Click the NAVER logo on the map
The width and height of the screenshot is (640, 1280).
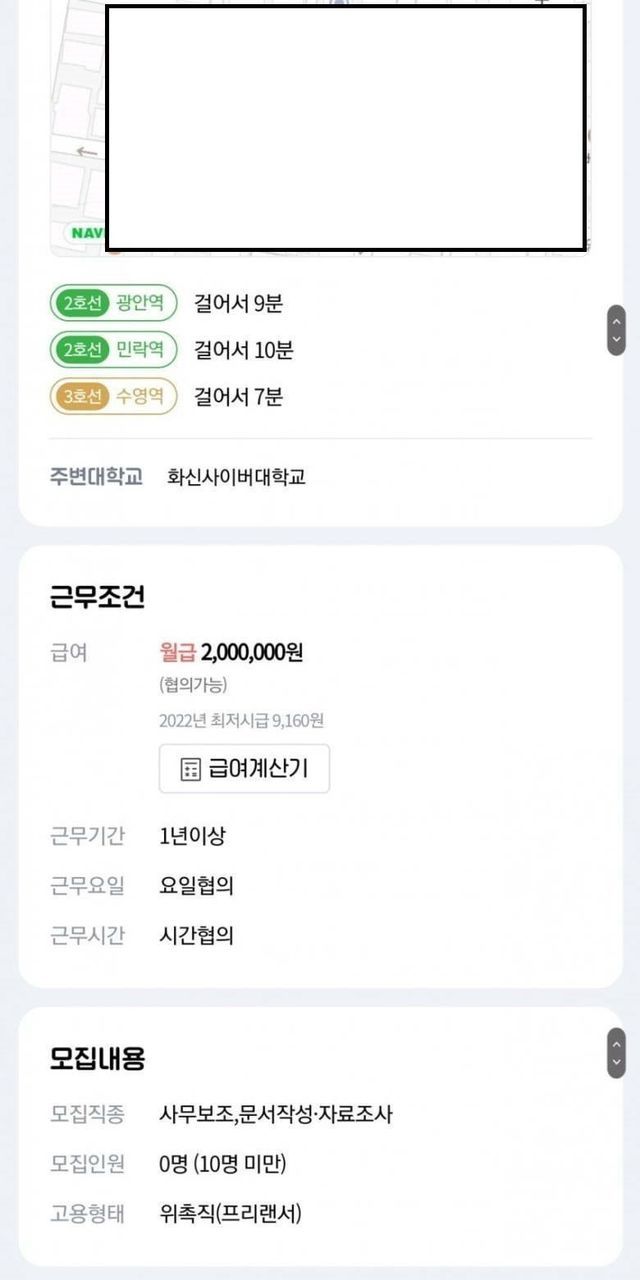[x=86, y=233]
